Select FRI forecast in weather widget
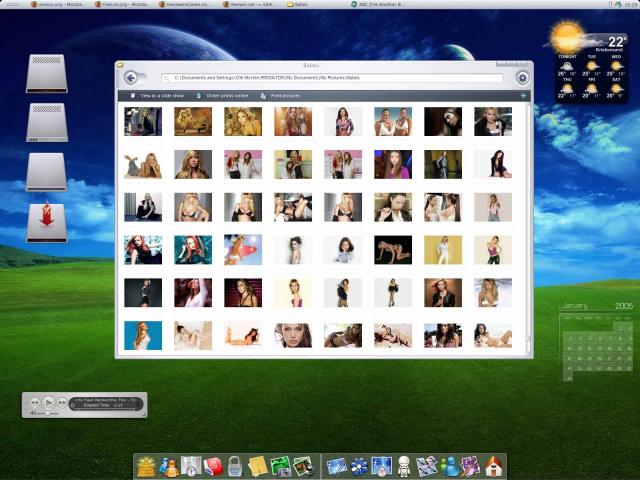 tap(591, 88)
